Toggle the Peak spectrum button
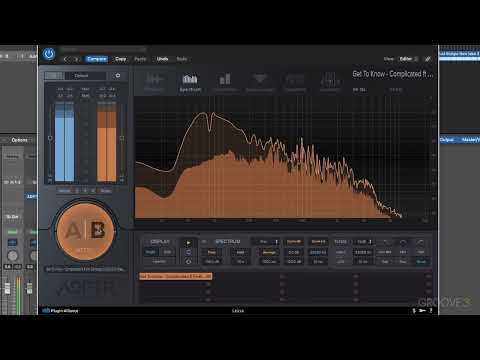The width and height of the screenshot is (480, 360). pos(212,252)
